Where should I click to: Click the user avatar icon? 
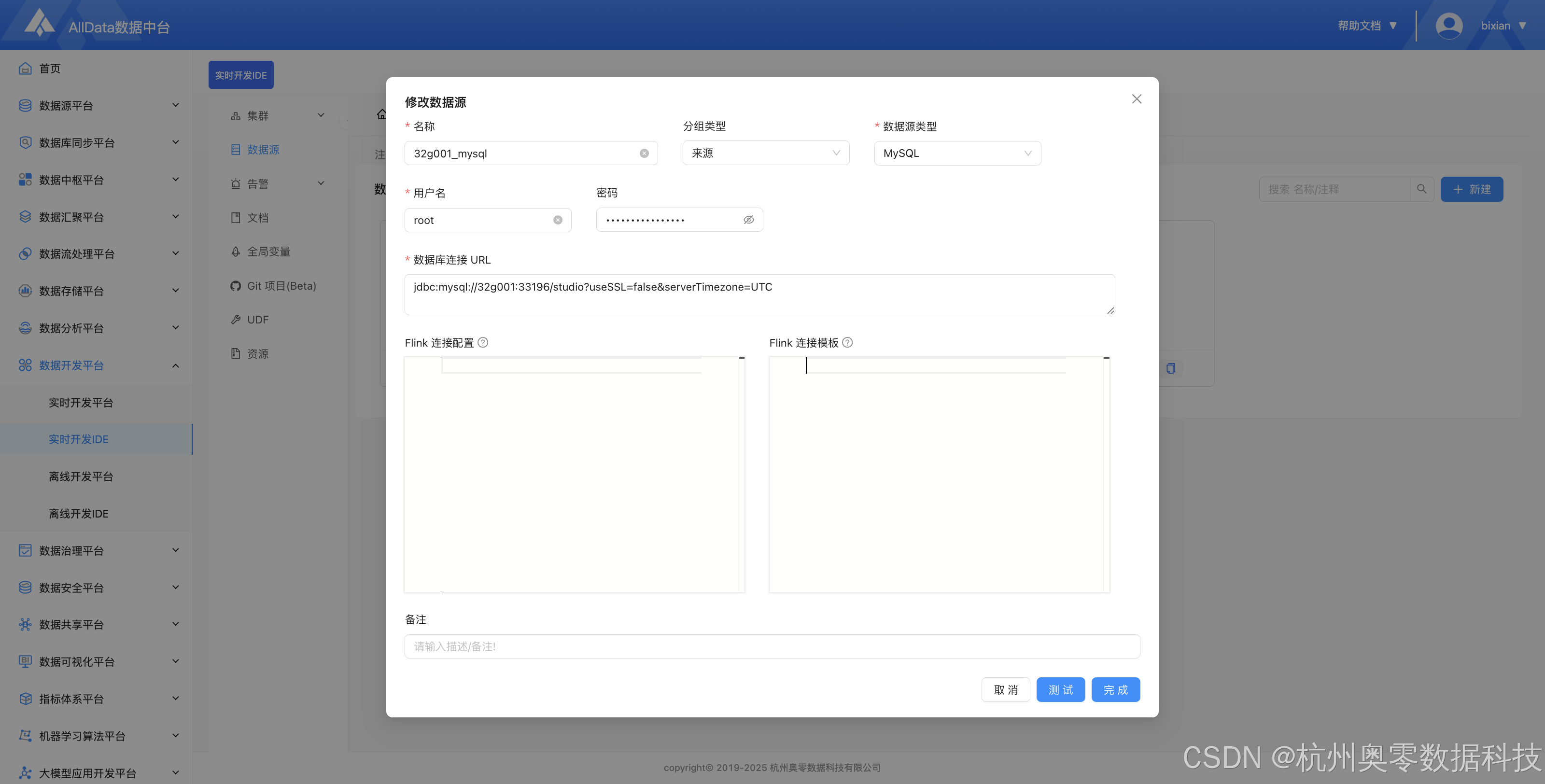[x=1449, y=26]
